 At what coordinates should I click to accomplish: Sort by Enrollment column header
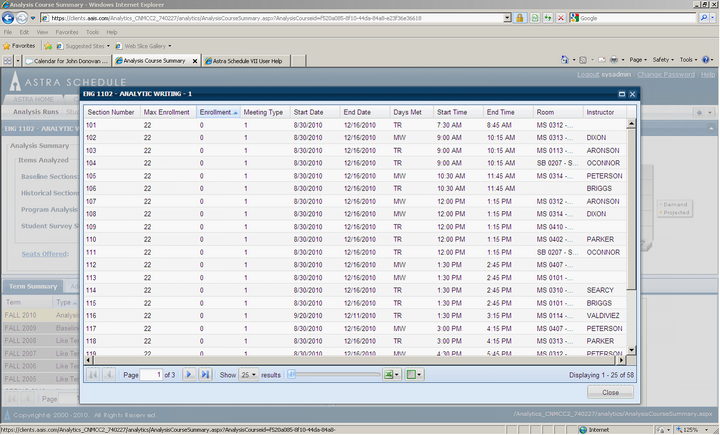(x=216, y=112)
